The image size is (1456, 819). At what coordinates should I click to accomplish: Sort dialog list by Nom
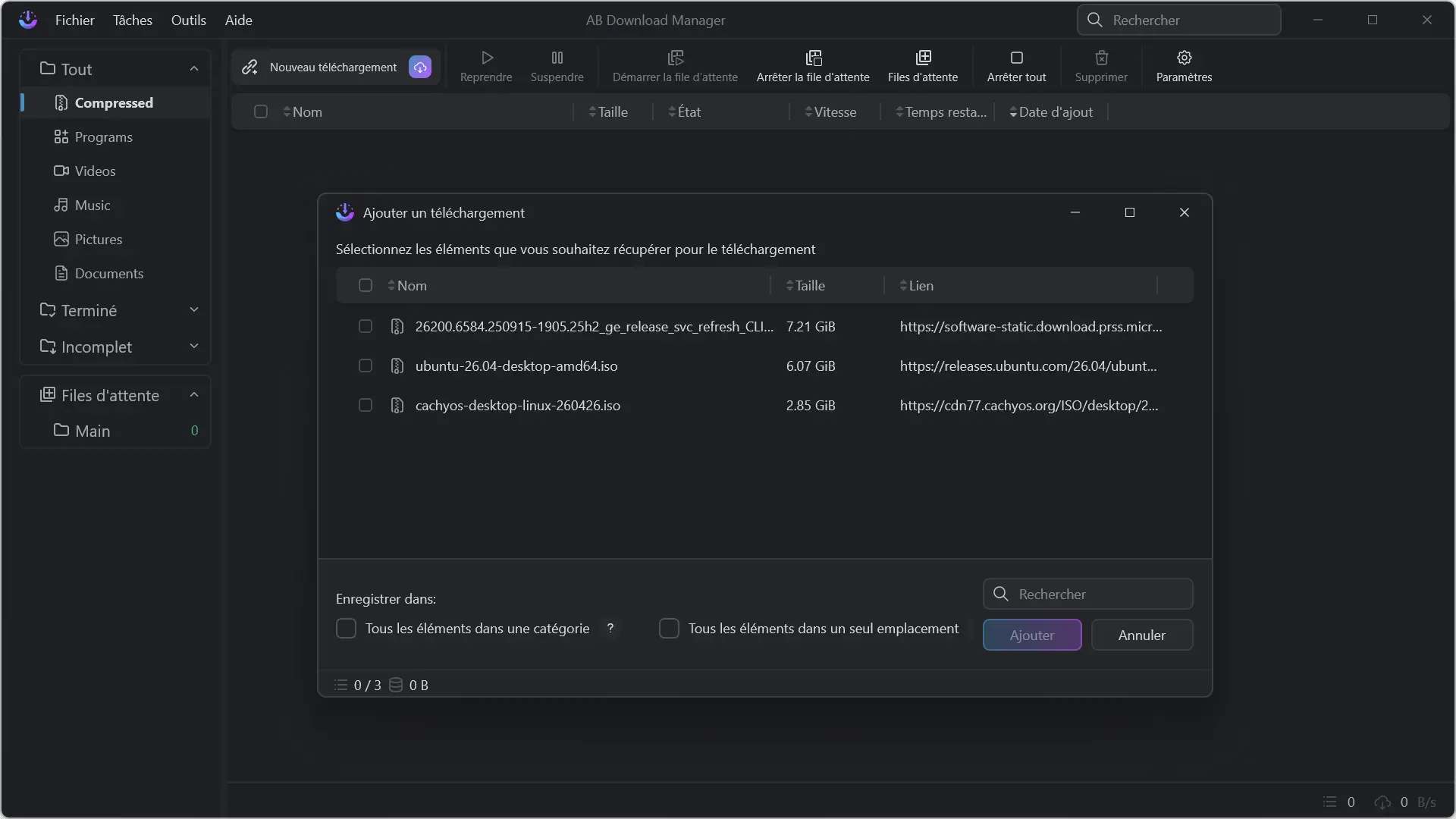(x=407, y=285)
